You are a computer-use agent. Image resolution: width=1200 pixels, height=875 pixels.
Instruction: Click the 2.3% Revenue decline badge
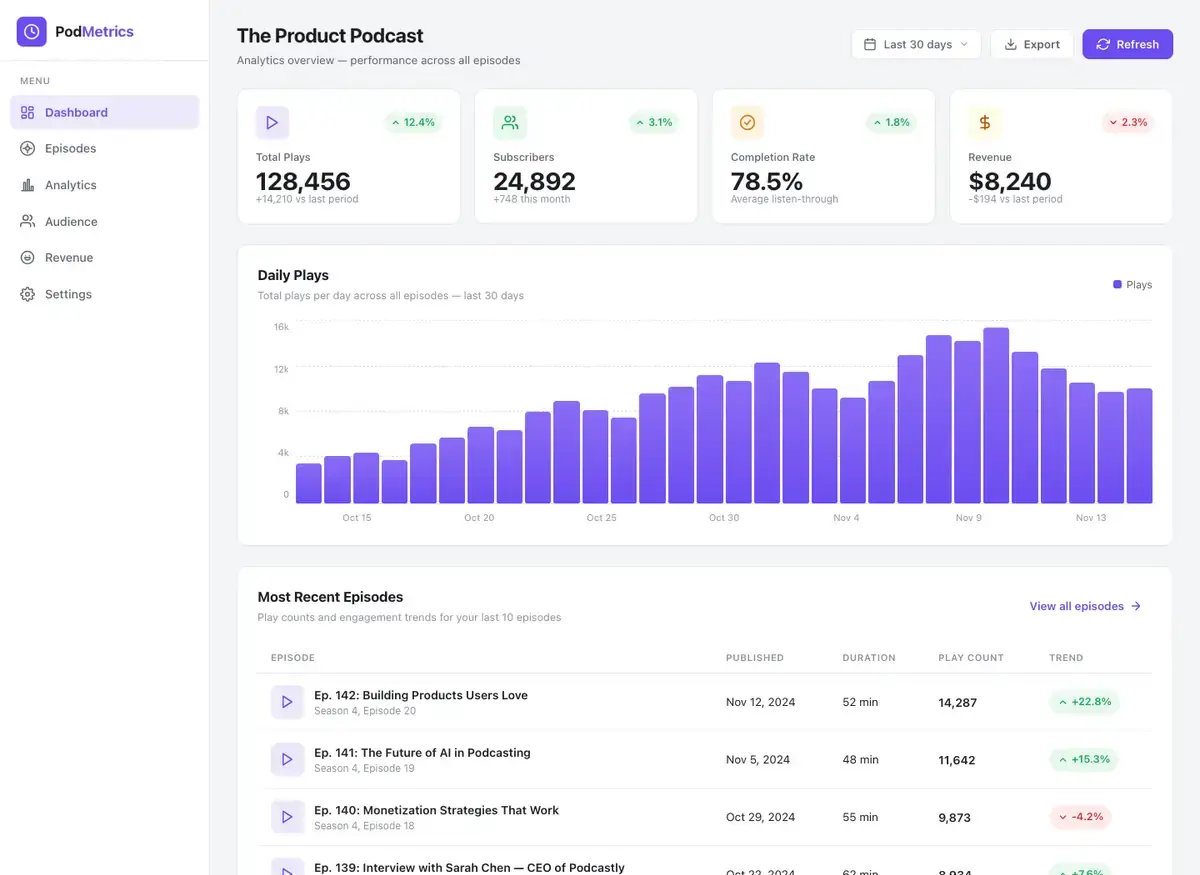pos(1127,122)
